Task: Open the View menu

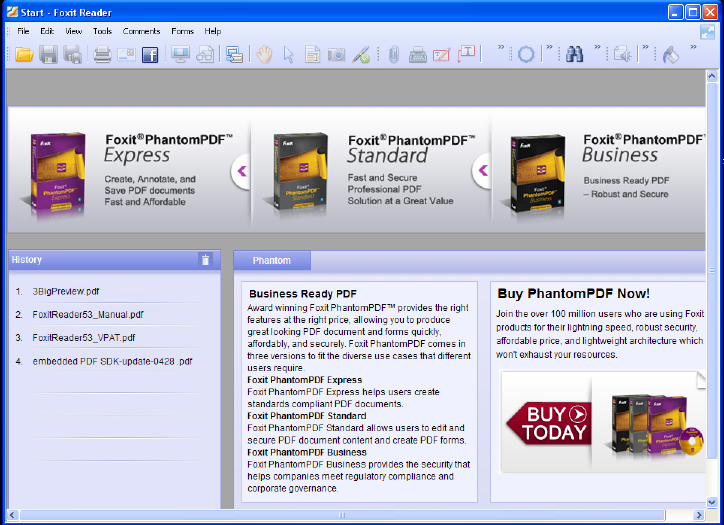Action: [x=73, y=31]
